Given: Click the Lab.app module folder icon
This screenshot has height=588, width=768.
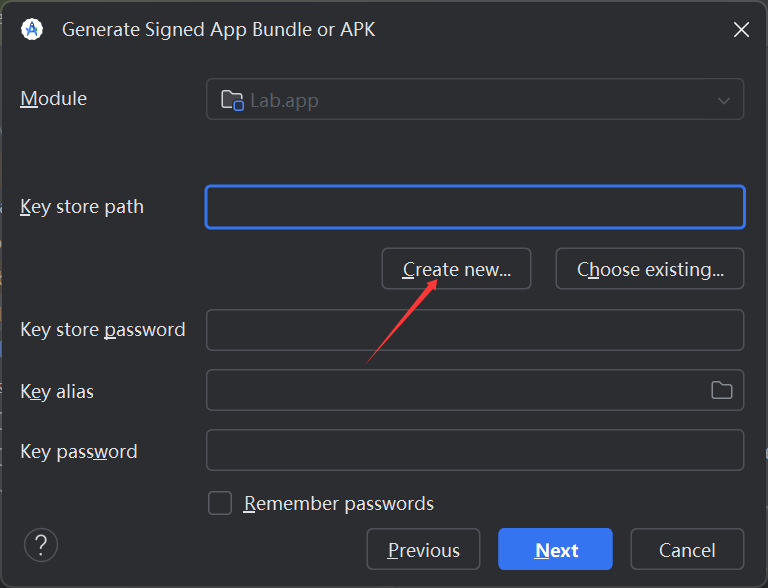Looking at the screenshot, I should click(x=232, y=100).
